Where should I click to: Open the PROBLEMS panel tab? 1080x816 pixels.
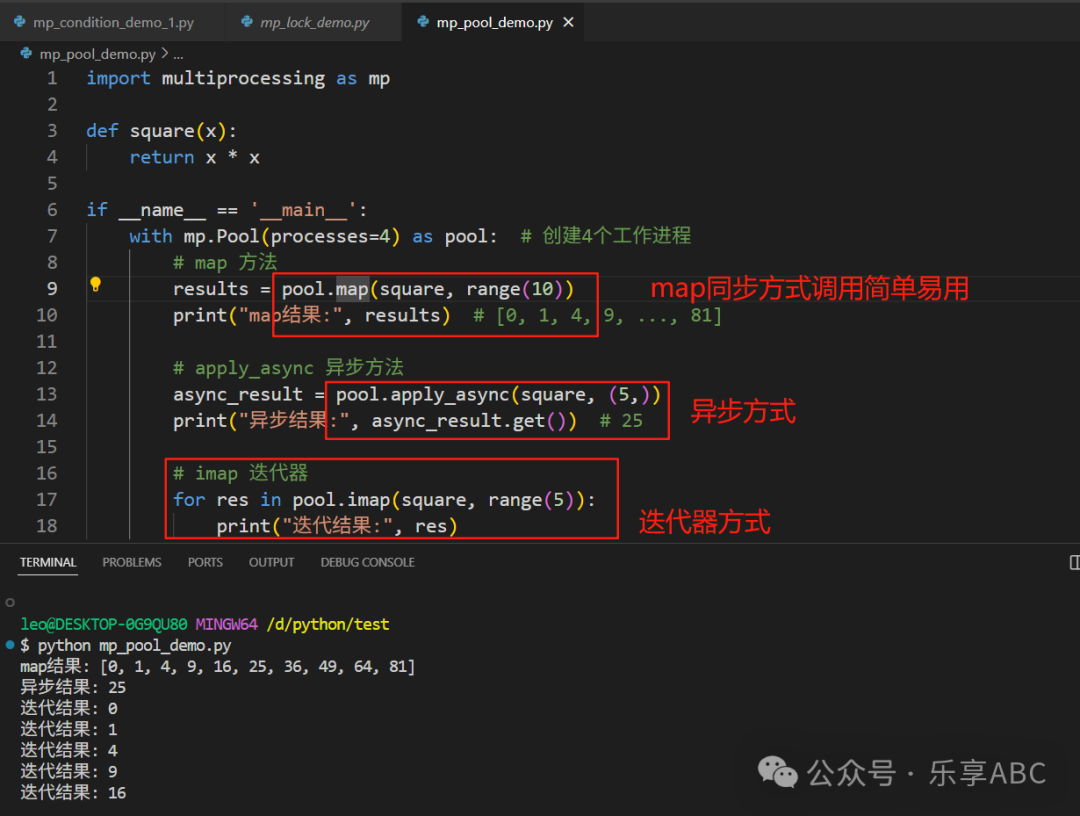(132, 563)
